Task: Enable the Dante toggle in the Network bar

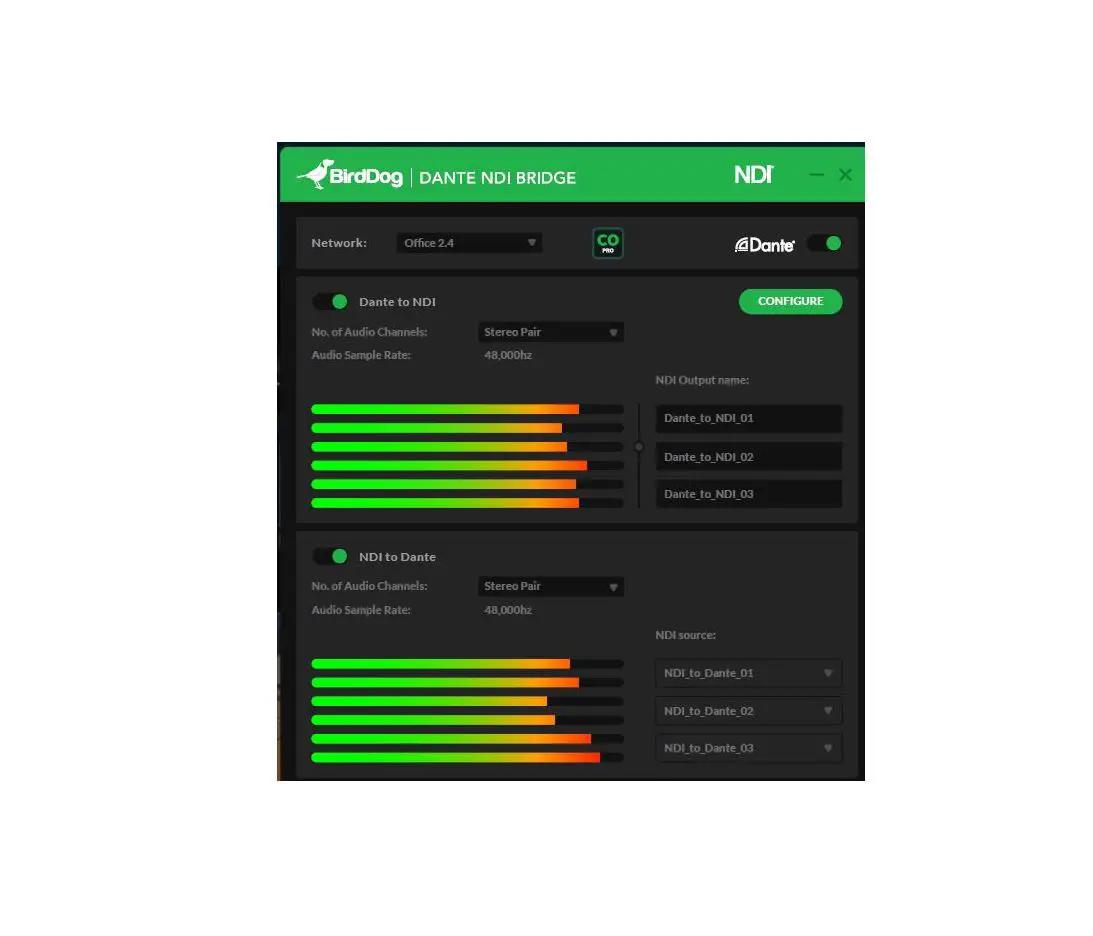Action: (824, 243)
